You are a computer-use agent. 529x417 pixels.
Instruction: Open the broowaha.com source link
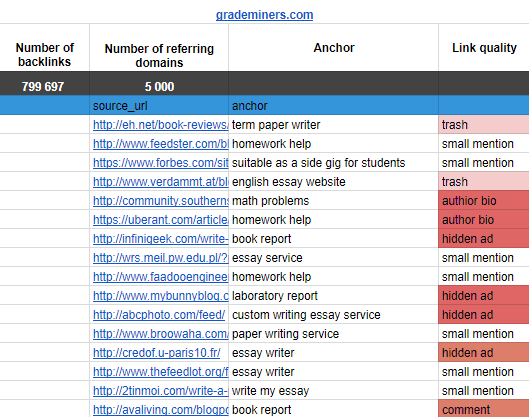click(161, 334)
